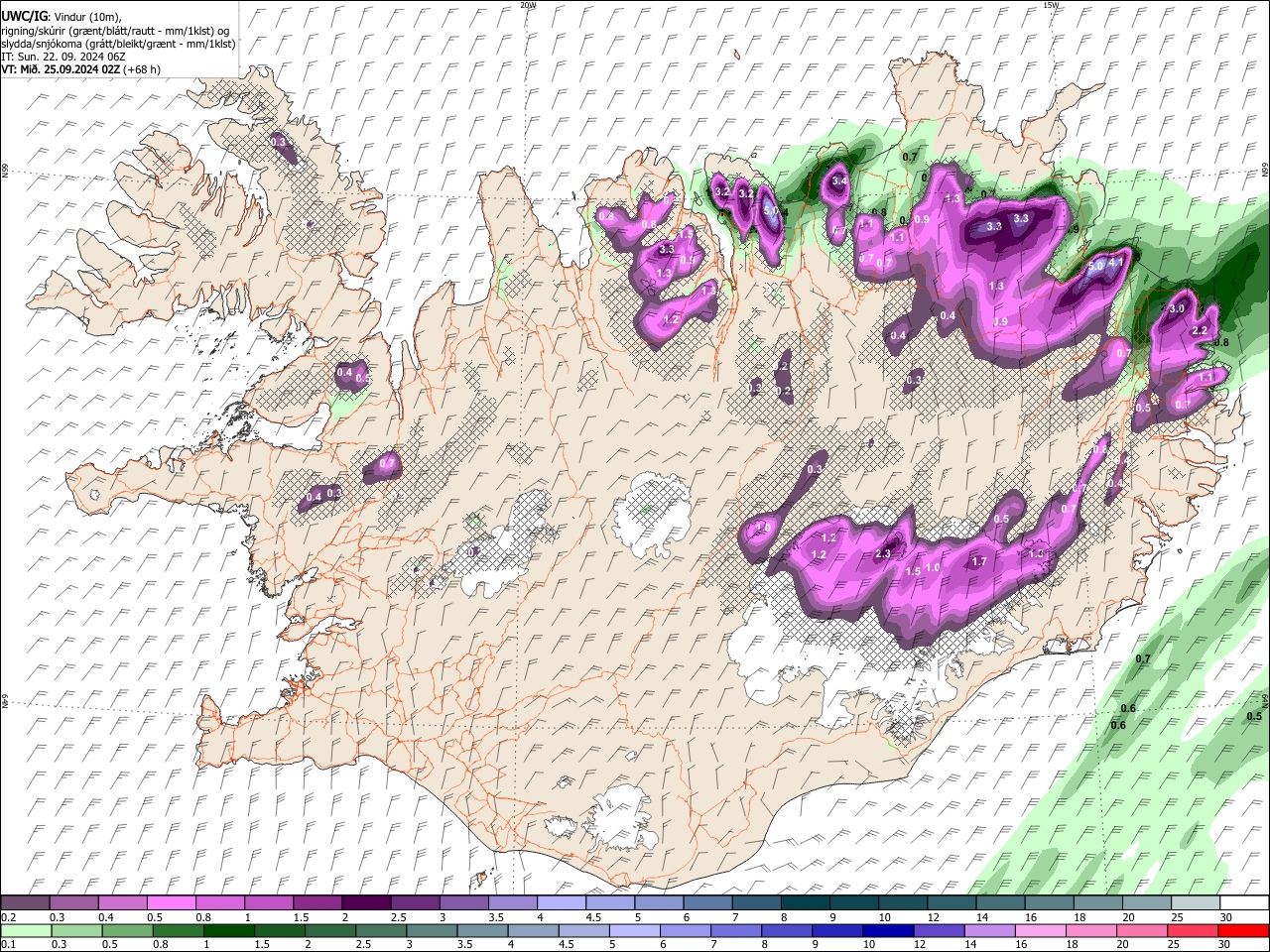The width and height of the screenshot is (1270, 952).
Task: Click the initial time 'IT: Sun. 22. 09. 2024 06Z'
Action: tap(63, 57)
